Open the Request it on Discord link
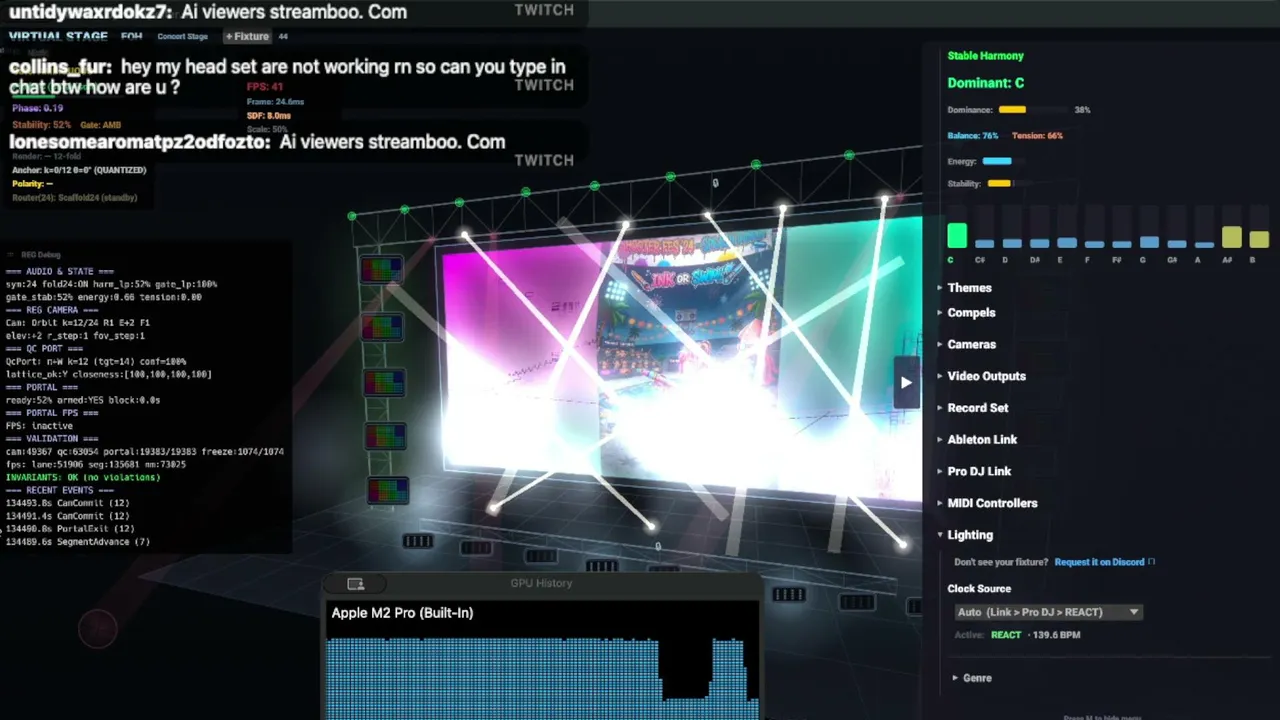The image size is (1280, 720). (1099, 562)
